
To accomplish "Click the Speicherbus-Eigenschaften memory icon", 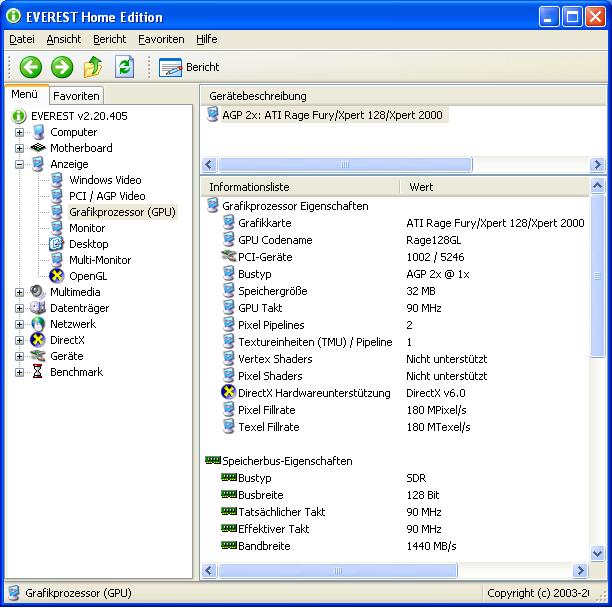I will [x=213, y=460].
